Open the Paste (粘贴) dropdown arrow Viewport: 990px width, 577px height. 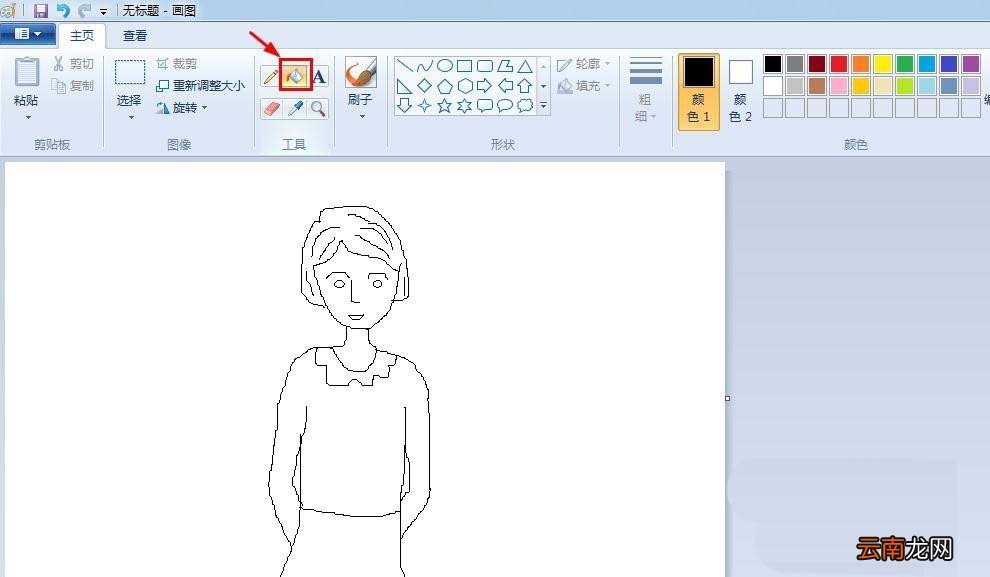(28, 117)
